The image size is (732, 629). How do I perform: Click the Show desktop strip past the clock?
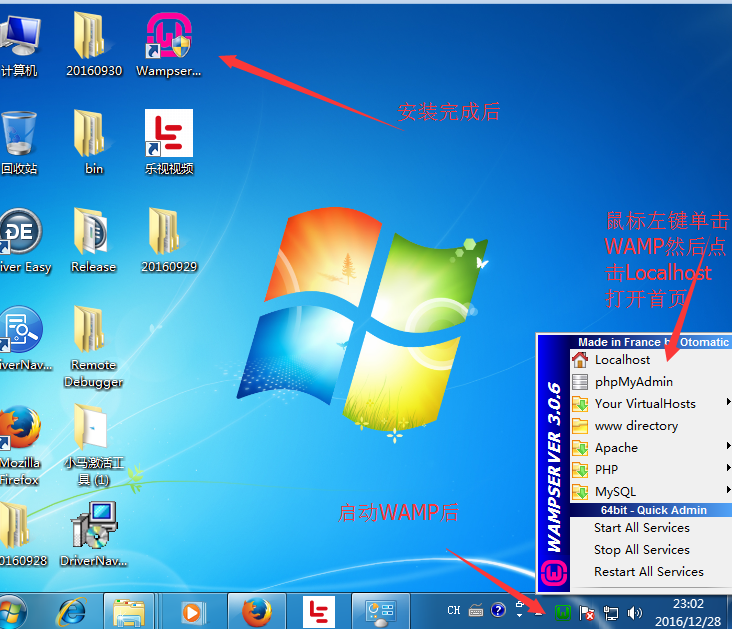point(729,612)
